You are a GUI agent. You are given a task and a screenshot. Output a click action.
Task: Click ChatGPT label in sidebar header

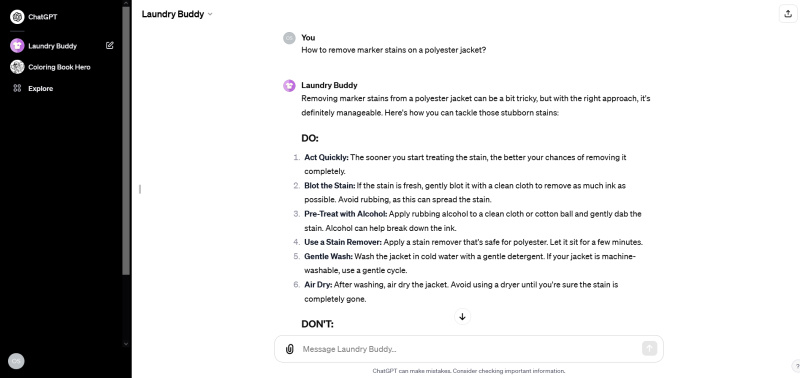(x=43, y=17)
